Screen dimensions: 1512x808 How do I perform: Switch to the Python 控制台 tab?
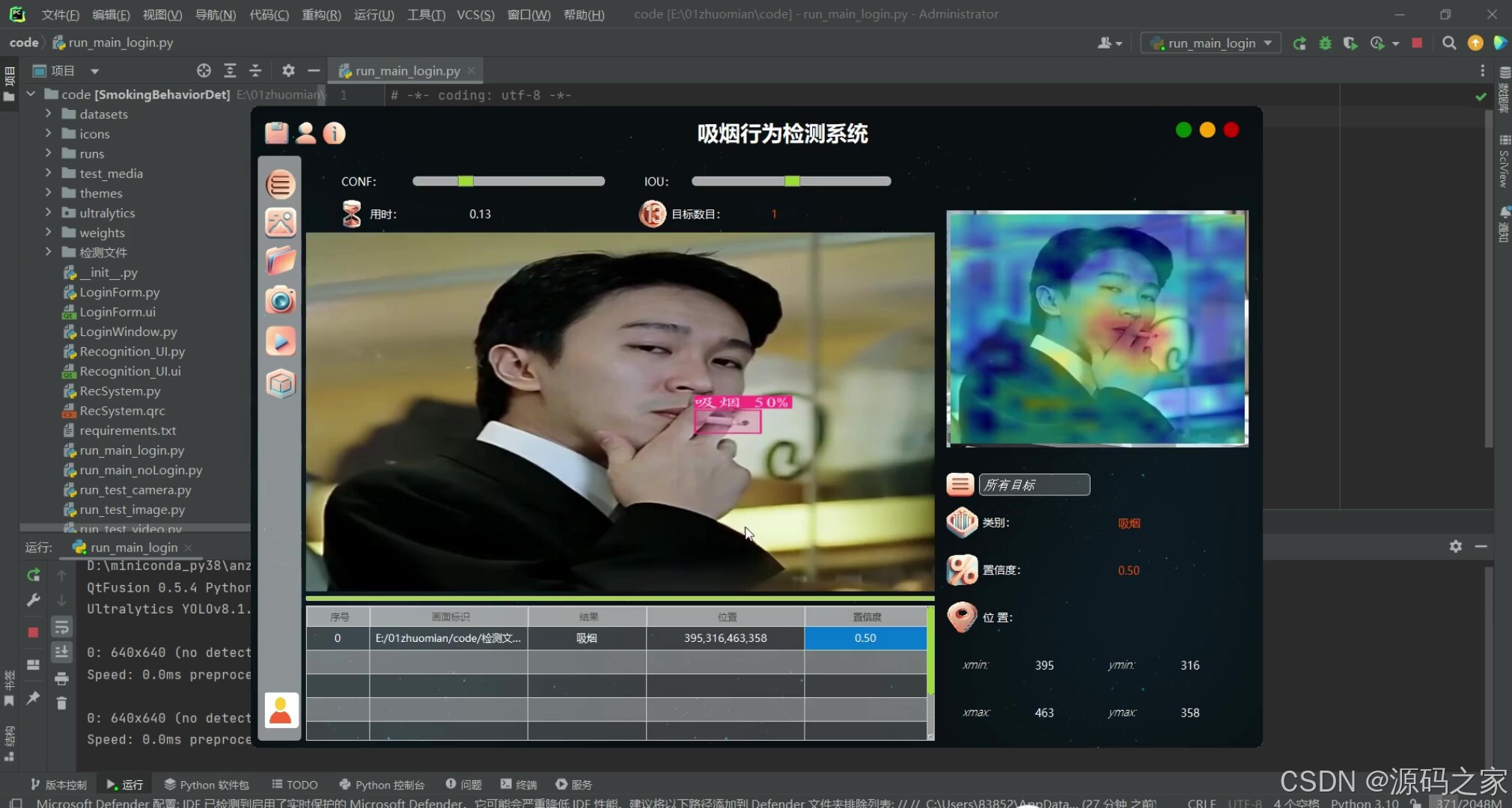click(x=382, y=784)
